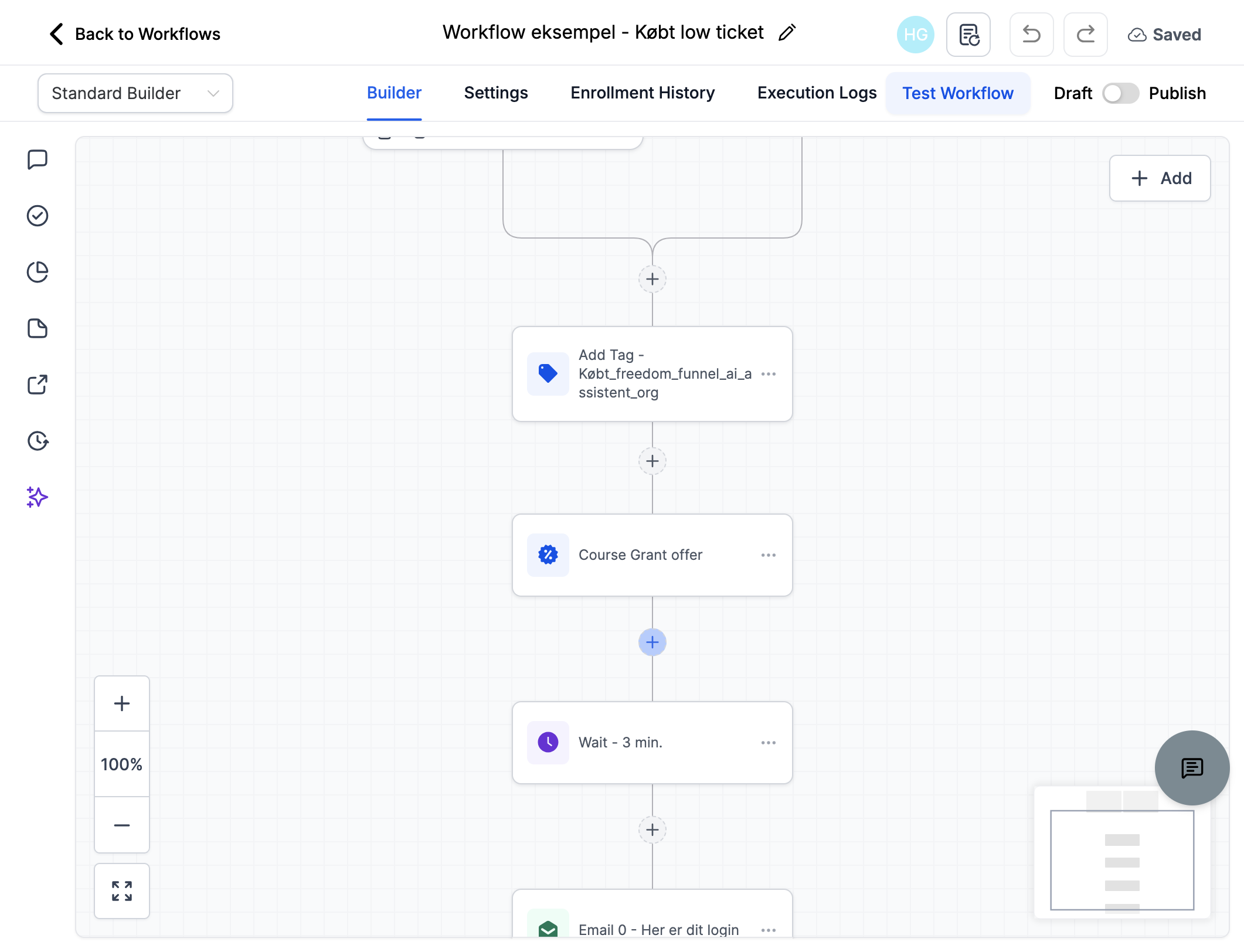
Task: Click the undo arrow button
Action: point(1032,35)
